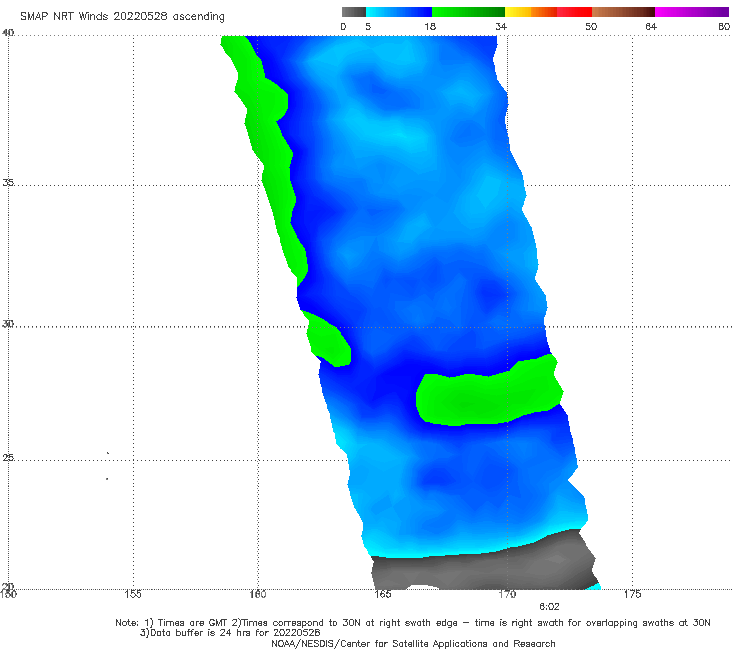Click the latitude label '30'

click(x=8, y=324)
